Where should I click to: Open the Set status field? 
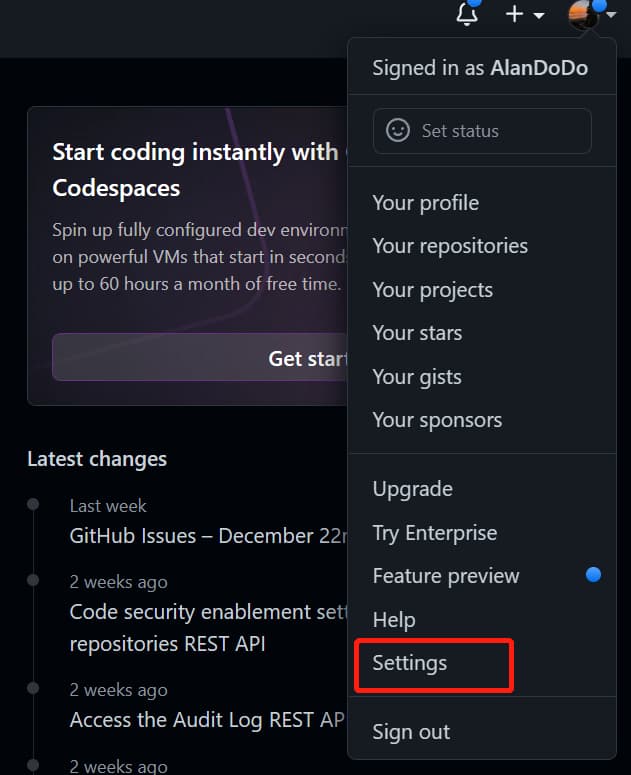482,131
